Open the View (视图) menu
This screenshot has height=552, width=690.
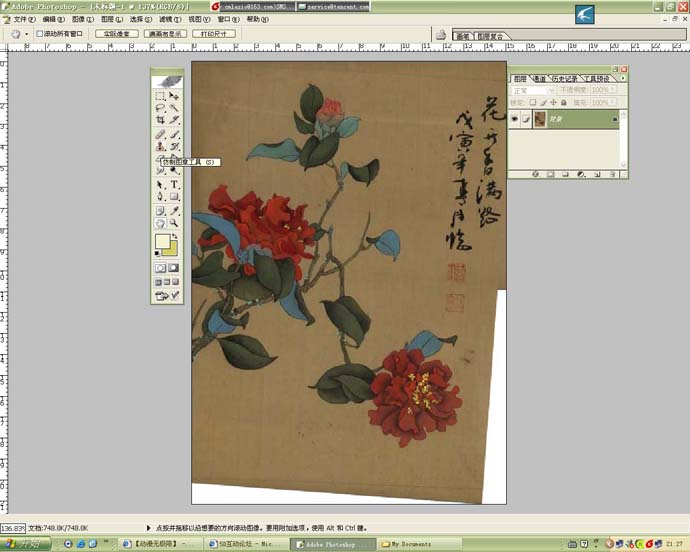tap(199, 19)
